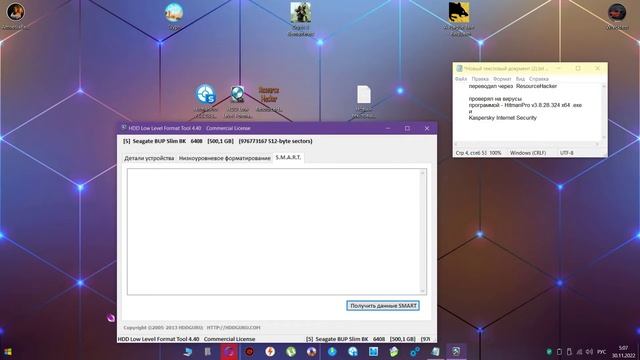Screen dimensions: 640x360
Task: Select the top-left avatar desktop icon
Action: [x=16, y=12]
